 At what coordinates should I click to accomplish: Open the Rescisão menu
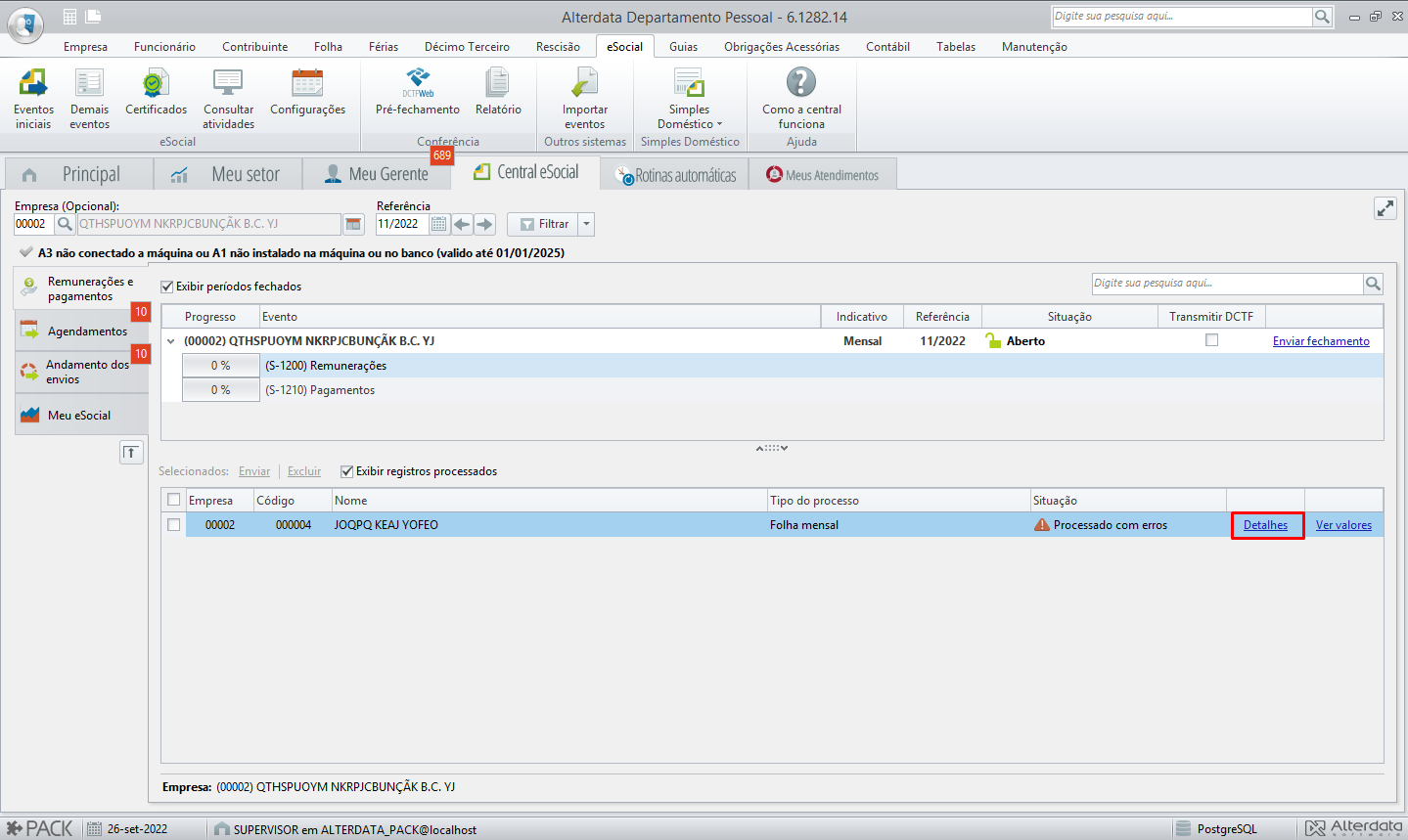(558, 47)
